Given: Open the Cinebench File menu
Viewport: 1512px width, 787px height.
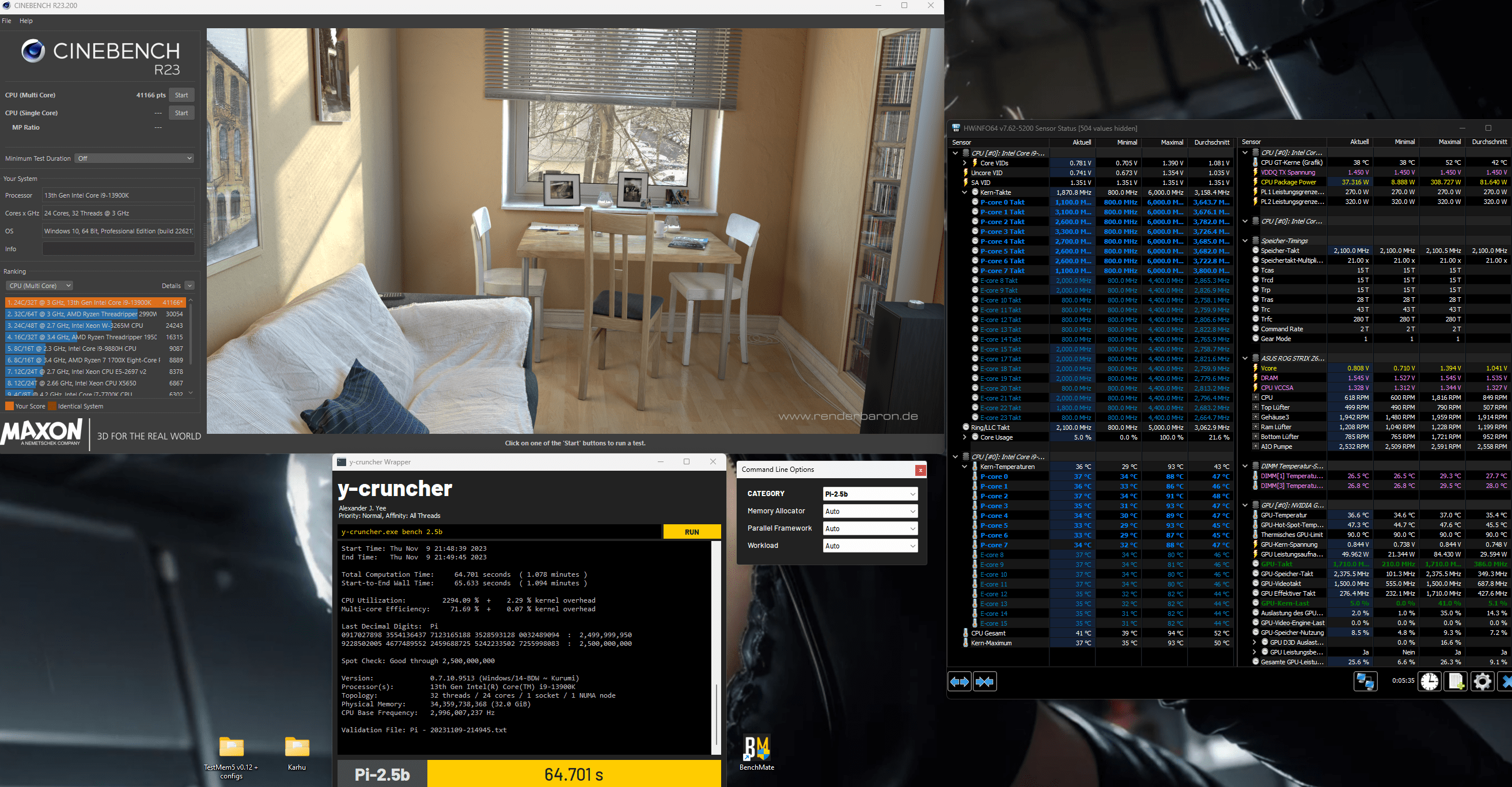Looking at the screenshot, I should (6, 21).
